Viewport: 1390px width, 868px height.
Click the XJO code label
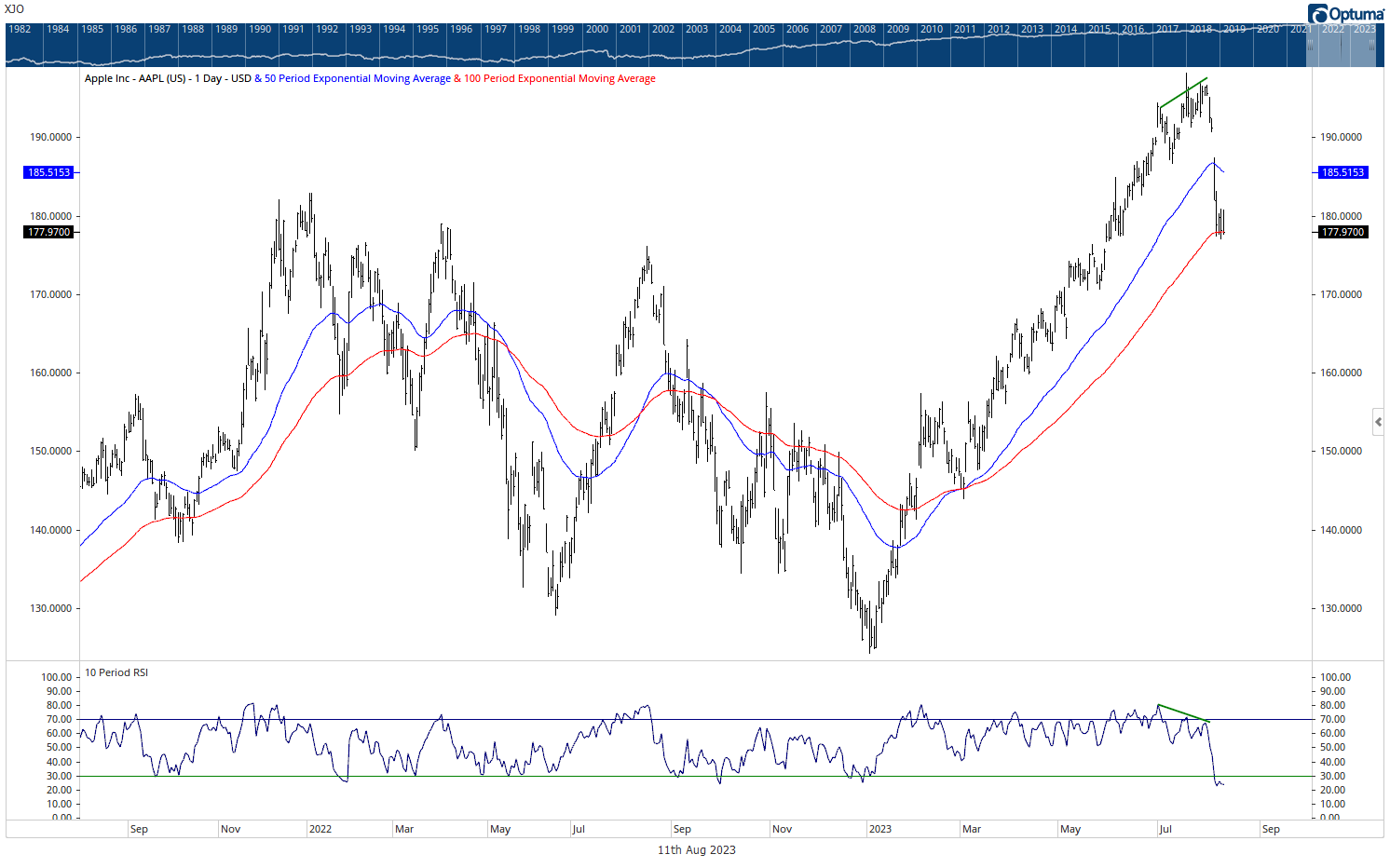point(14,9)
